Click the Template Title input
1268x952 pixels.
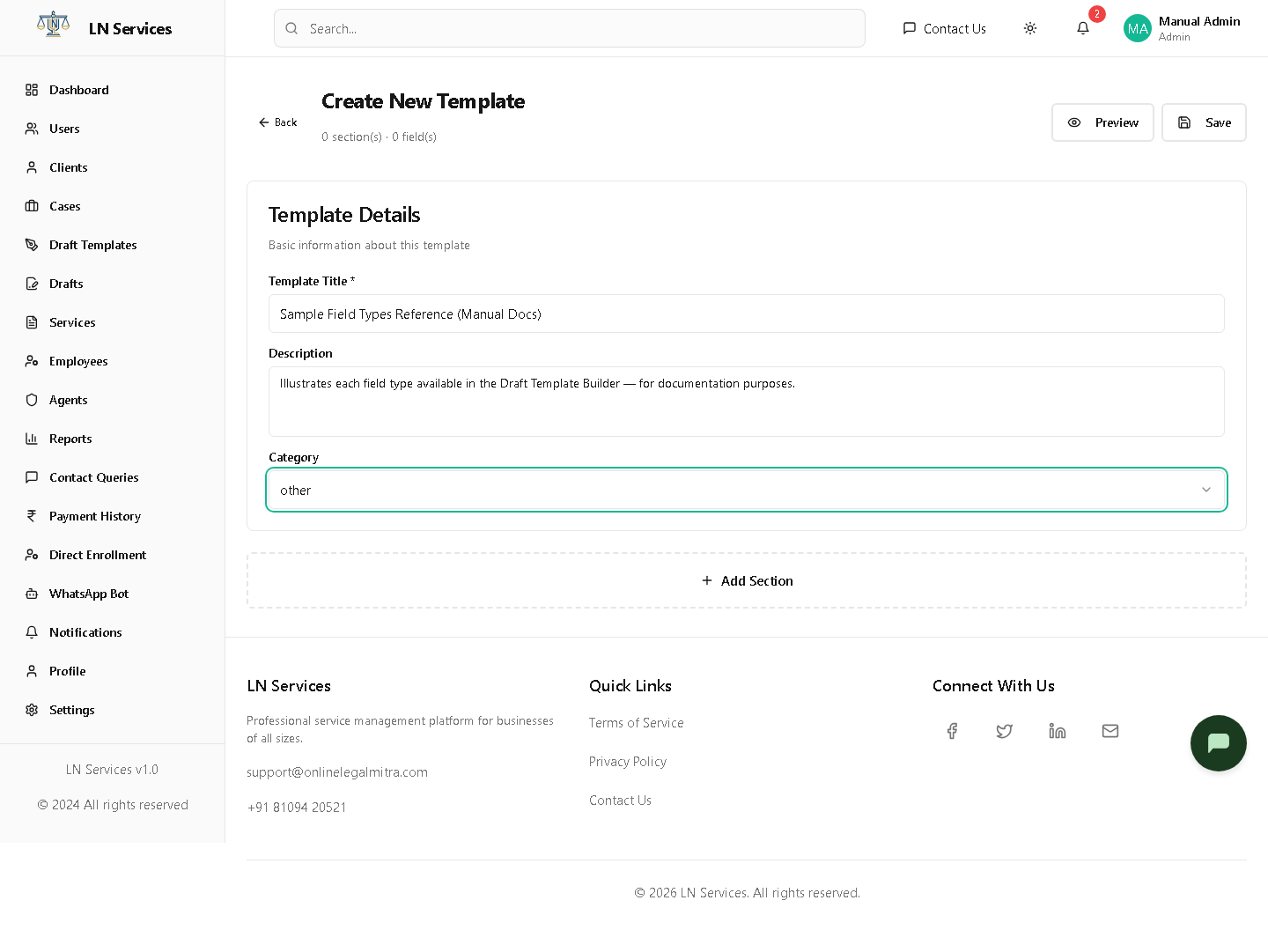point(747,314)
